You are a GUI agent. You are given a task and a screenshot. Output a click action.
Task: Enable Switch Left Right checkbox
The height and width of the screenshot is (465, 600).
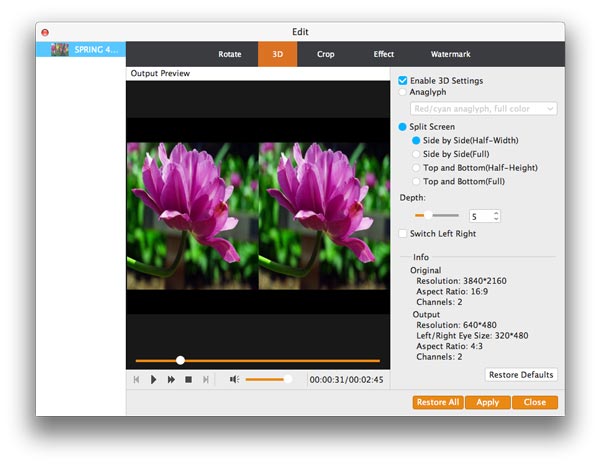tap(403, 233)
